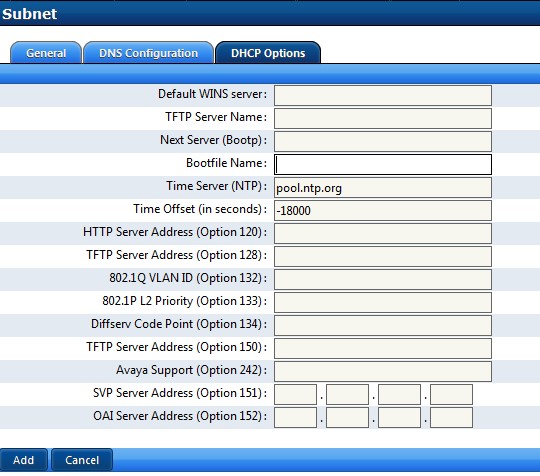Select the 802.1Q VLAN ID field
The height and width of the screenshot is (476, 540).
tap(383, 279)
